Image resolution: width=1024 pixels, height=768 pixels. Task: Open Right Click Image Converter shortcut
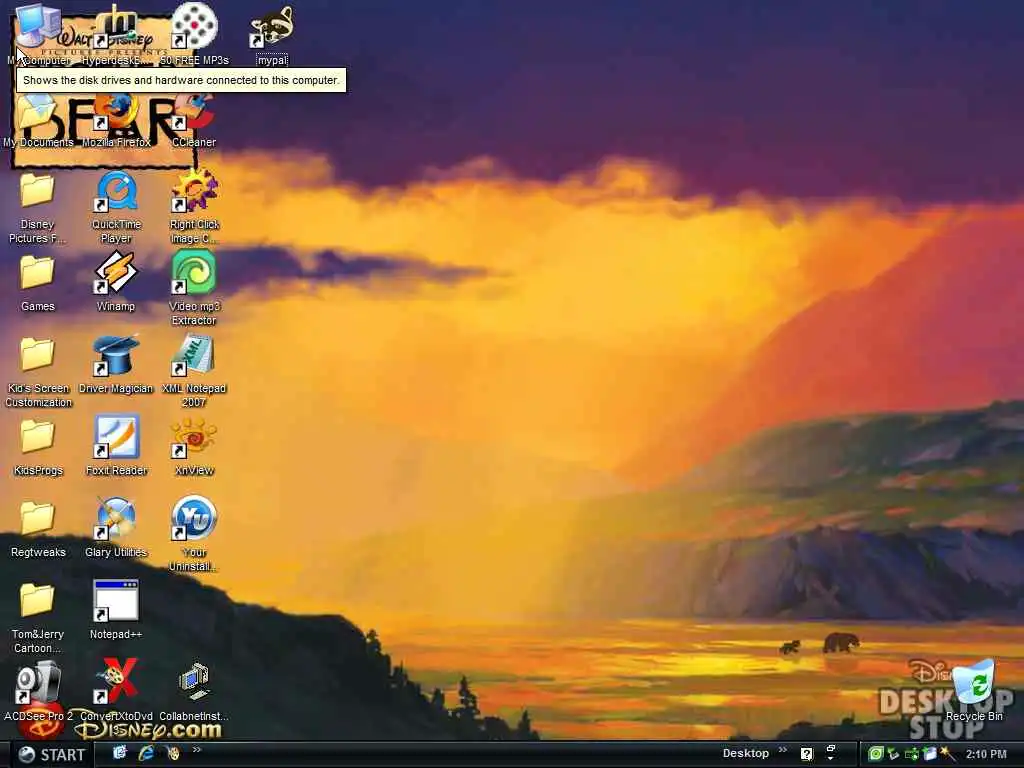tap(194, 208)
